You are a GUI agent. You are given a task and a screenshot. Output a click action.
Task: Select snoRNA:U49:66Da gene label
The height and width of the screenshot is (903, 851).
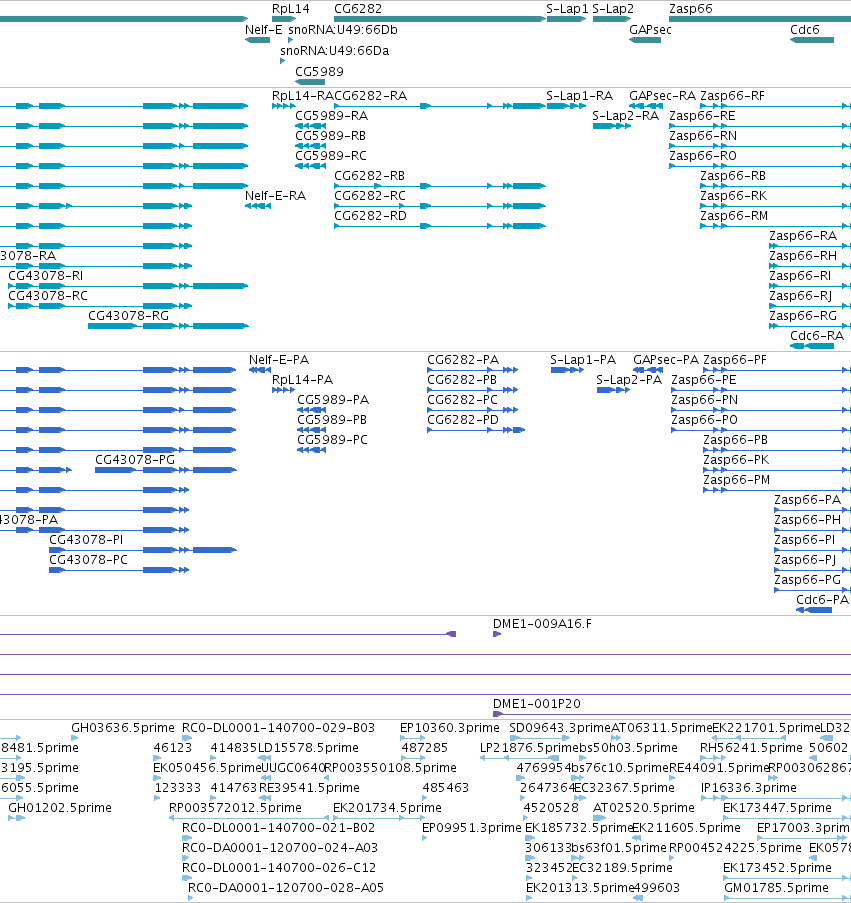[335, 51]
